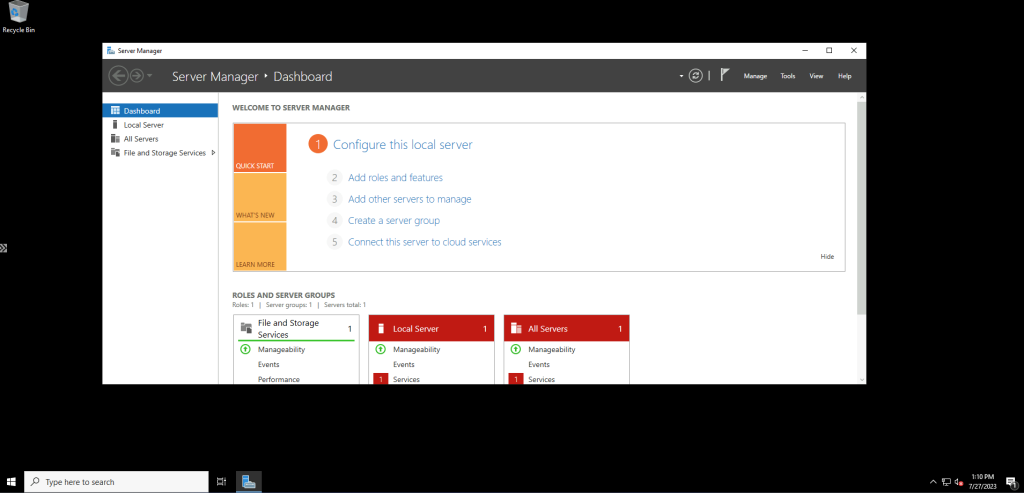Click Add roles and features link
This screenshot has height=493, width=1024.
(x=395, y=178)
